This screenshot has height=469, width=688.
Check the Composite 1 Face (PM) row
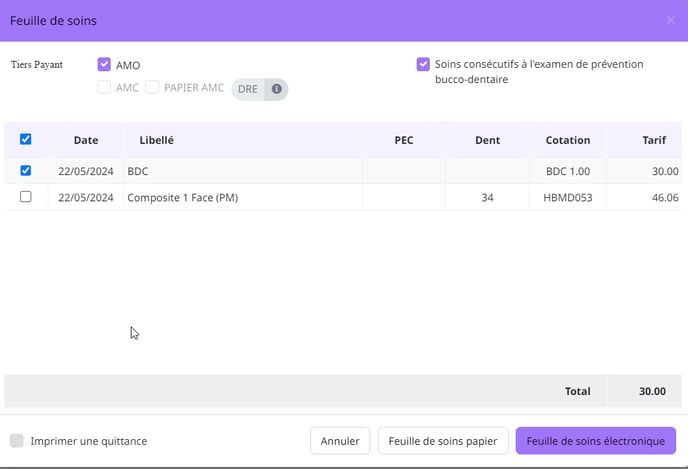[x=26, y=197]
